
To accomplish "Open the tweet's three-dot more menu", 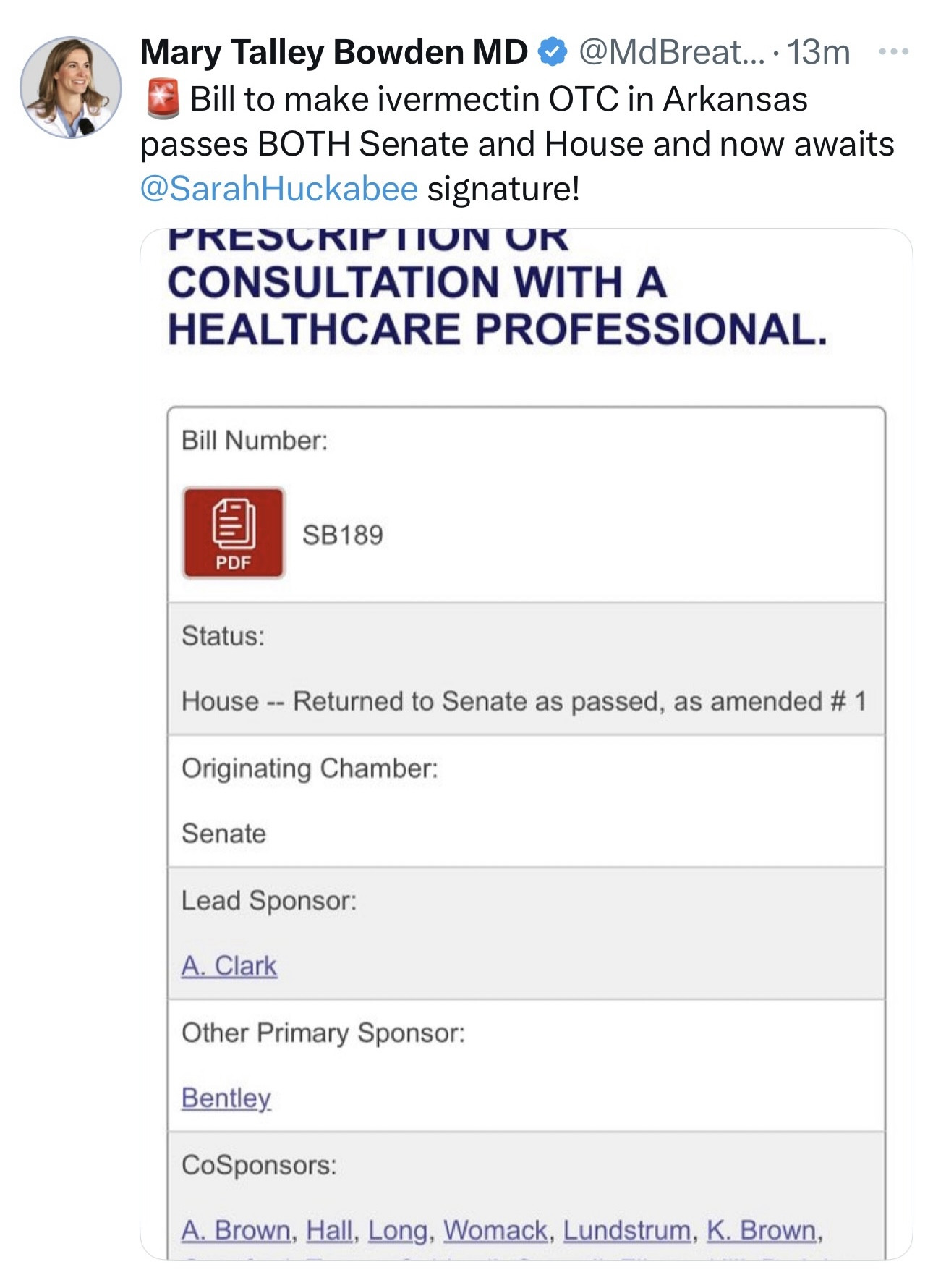I will 894,52.
